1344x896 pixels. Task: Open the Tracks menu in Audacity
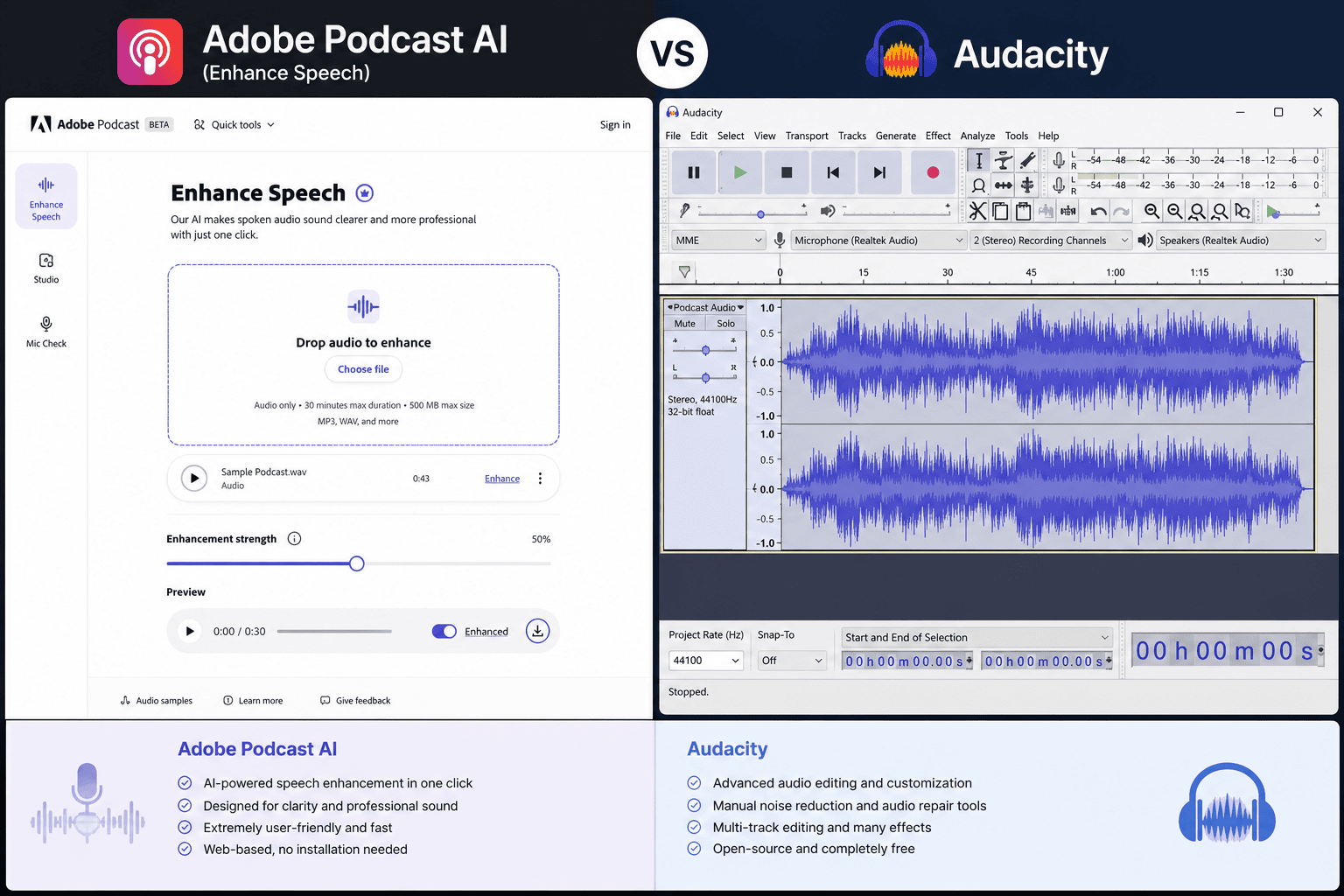pos(852,136)
